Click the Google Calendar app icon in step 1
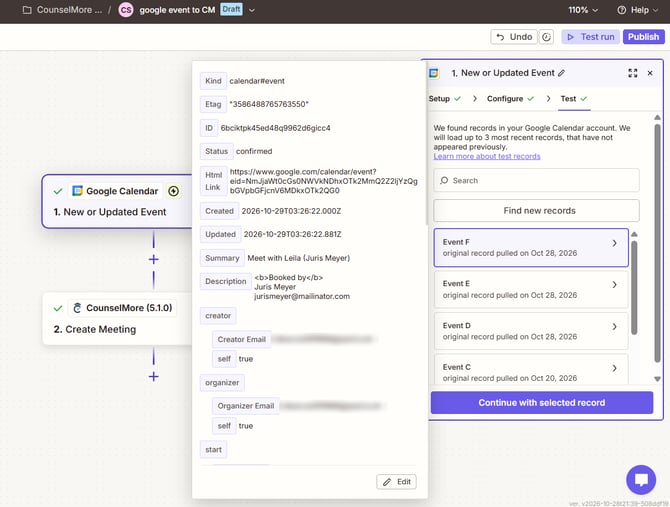The height and width of the screenshot is (507, 670). pos(77,191)
